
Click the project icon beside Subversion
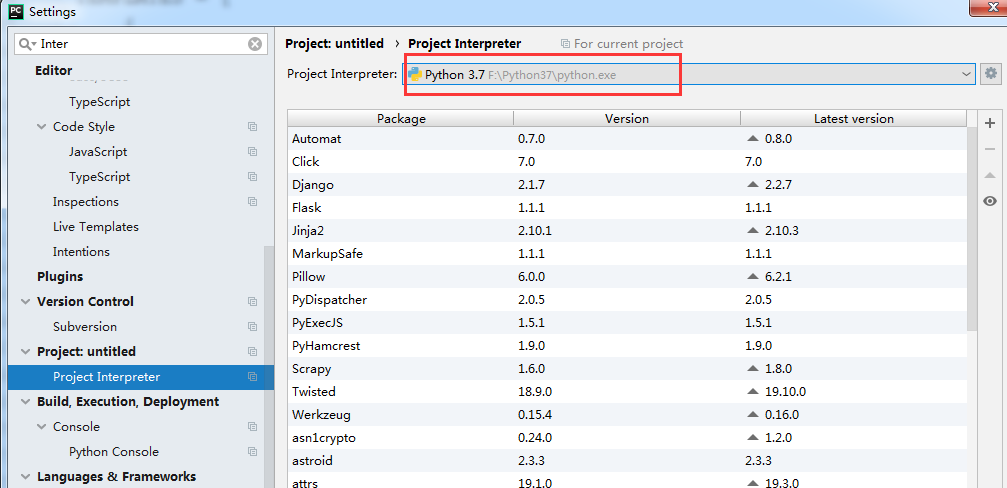pyautogui.click(x=252, y=326)
